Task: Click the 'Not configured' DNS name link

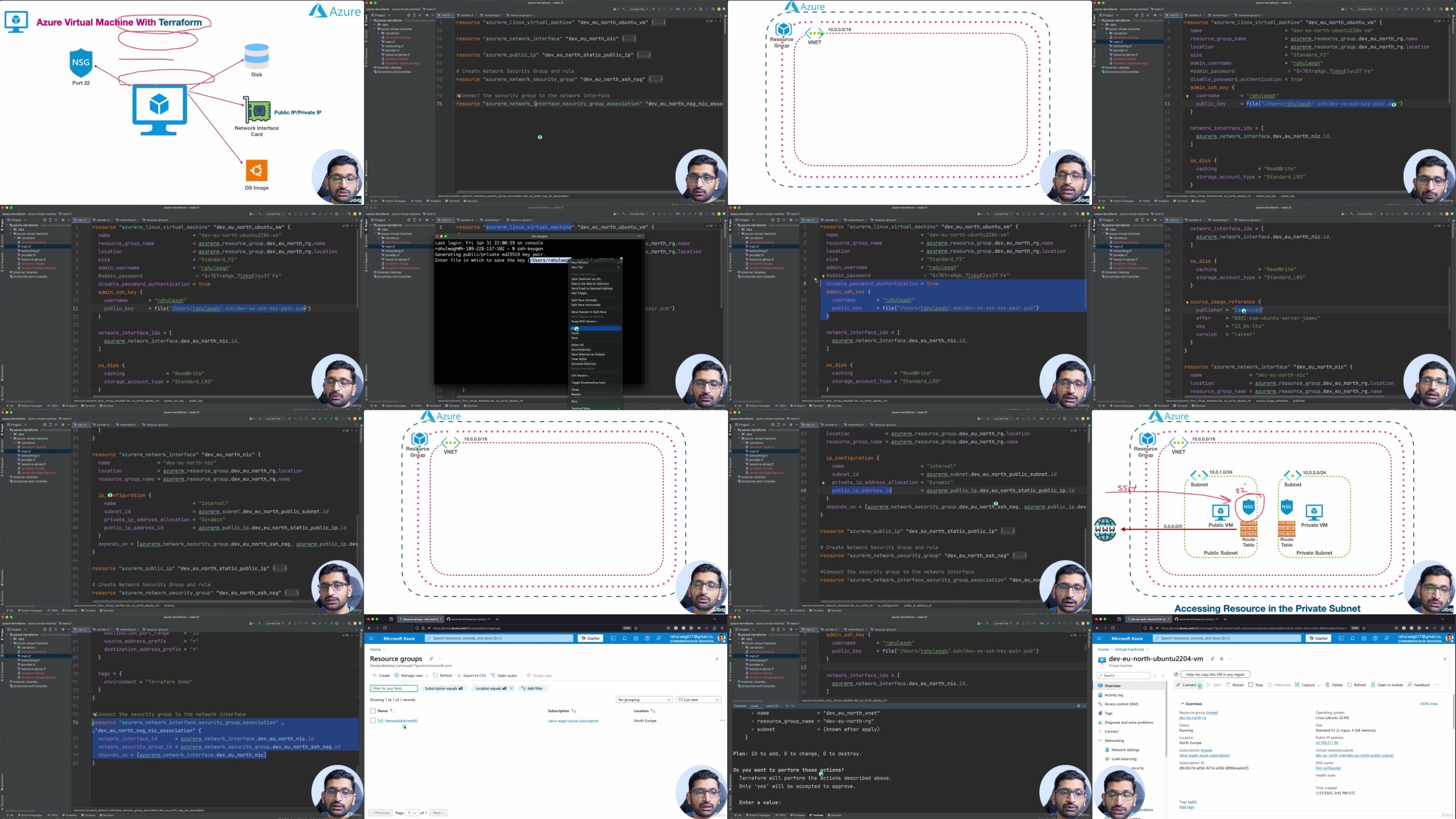Action: click(x=1328, y=768)
